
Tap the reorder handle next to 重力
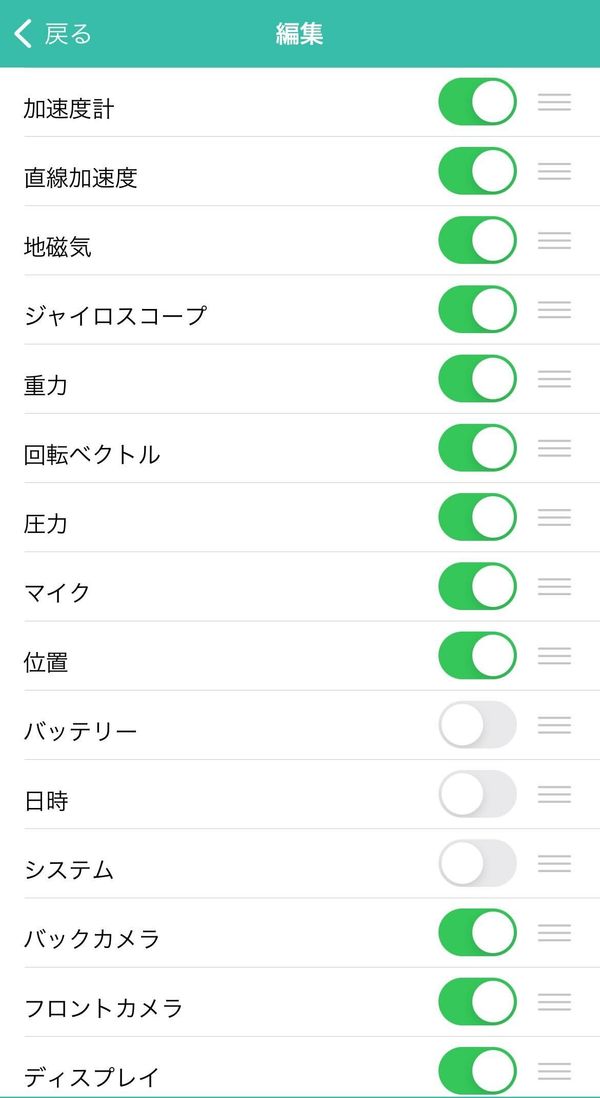554,379
